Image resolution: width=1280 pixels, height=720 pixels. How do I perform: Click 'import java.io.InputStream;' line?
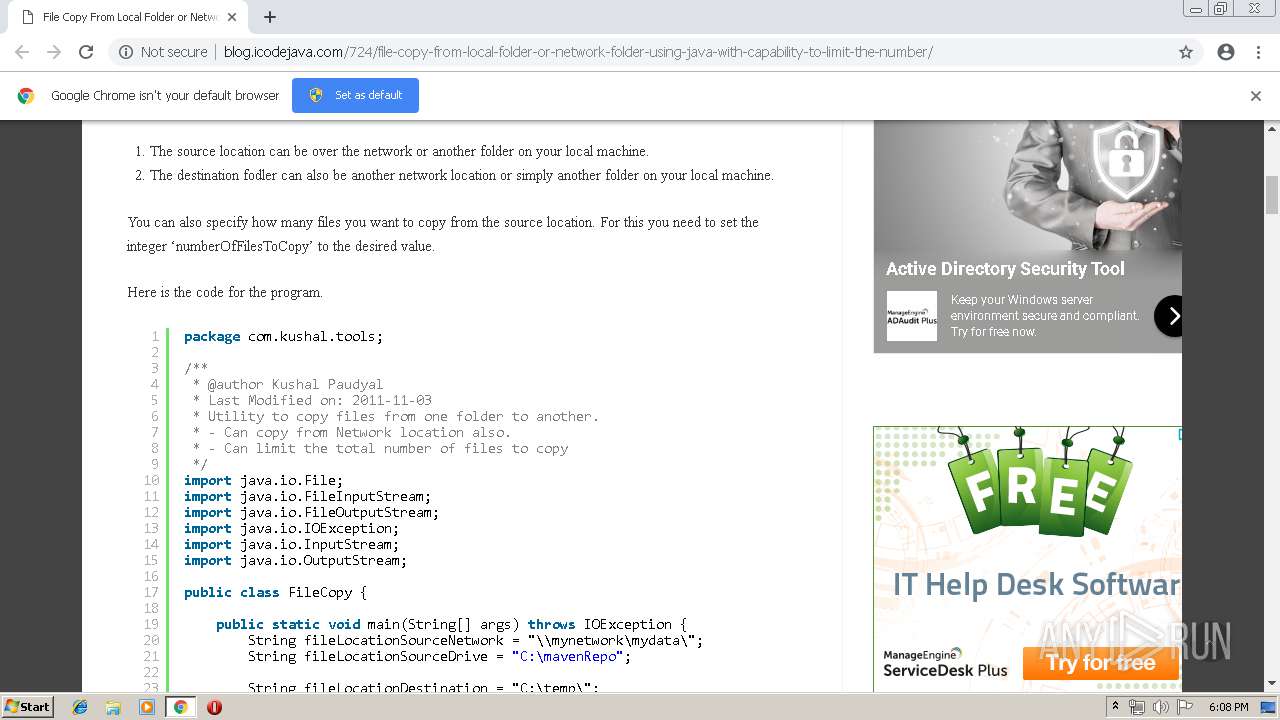tap(291, 544)
